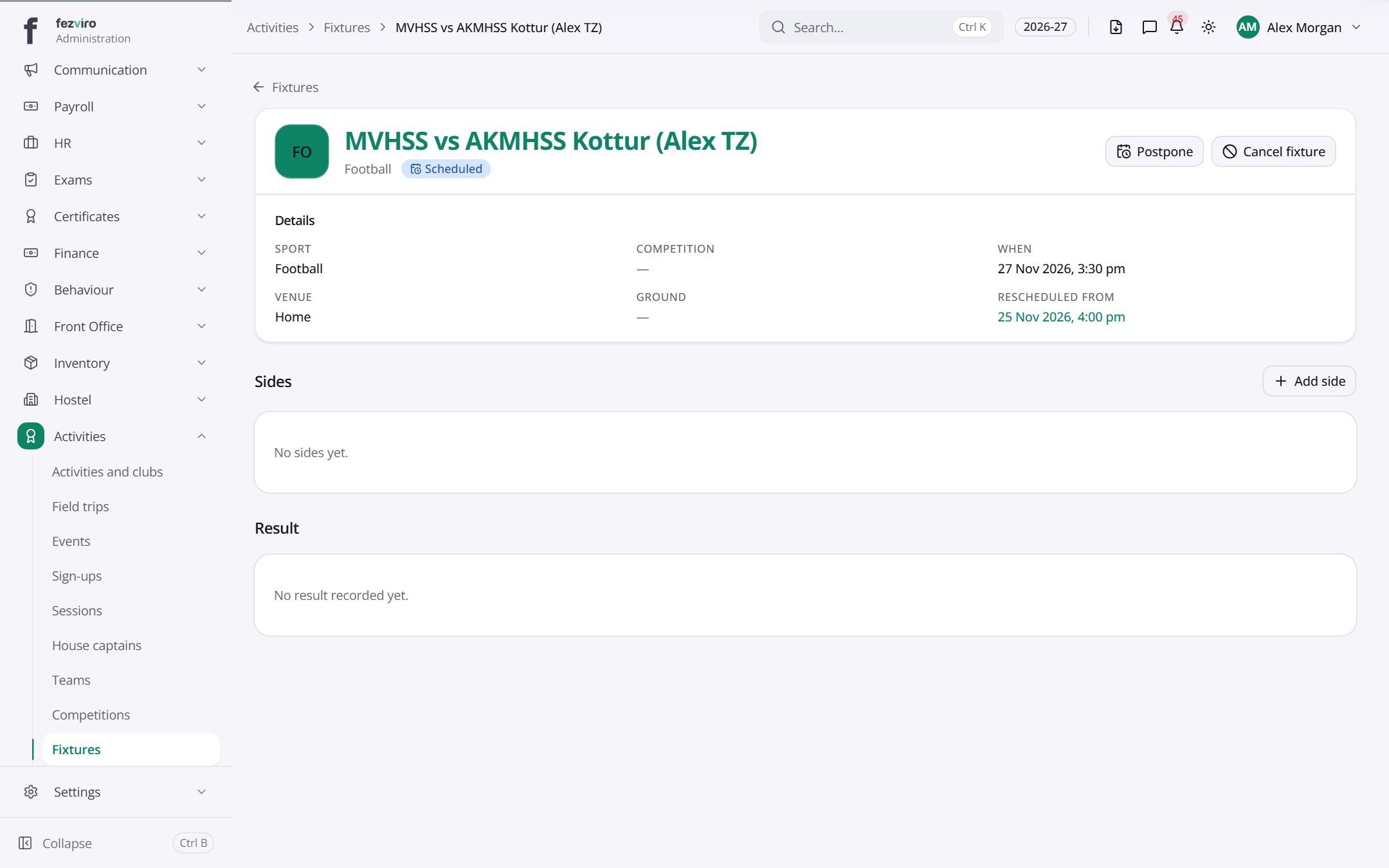Go back via the Fixtures arrow link
The width and height of the screenshot is (1389, 868).
[286, 87]
